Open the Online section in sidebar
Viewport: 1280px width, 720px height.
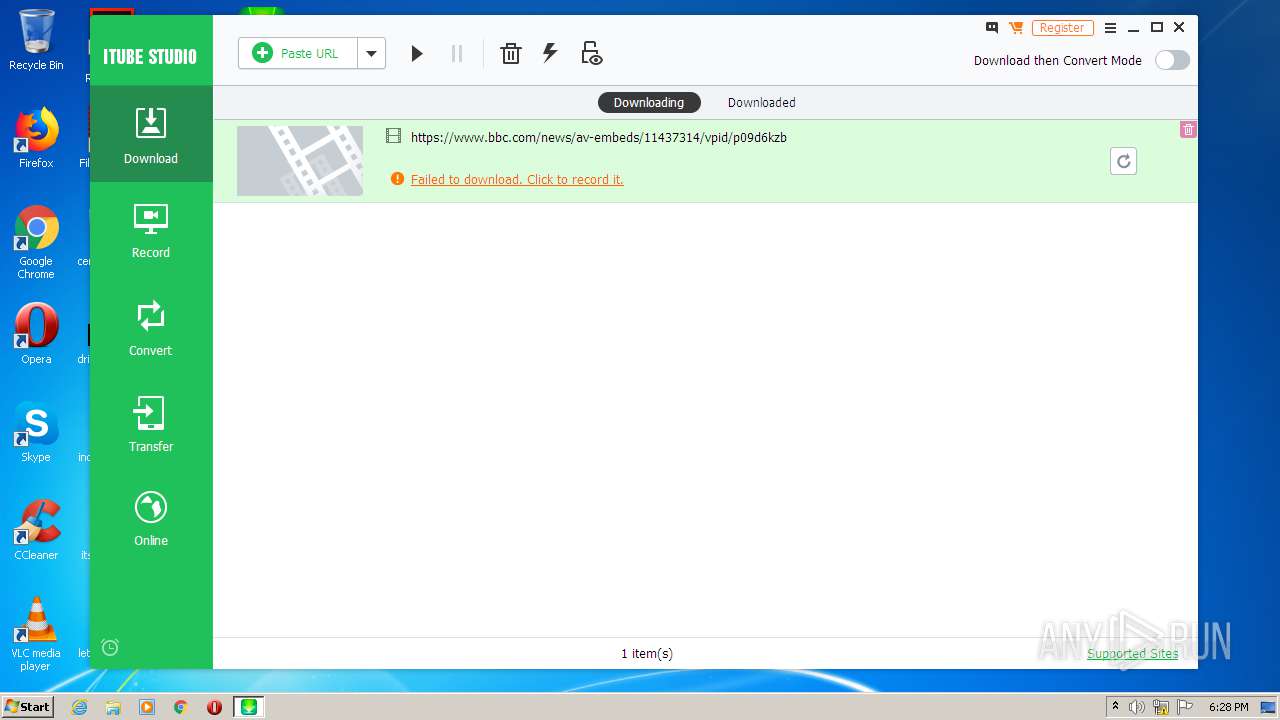(151, 519)
